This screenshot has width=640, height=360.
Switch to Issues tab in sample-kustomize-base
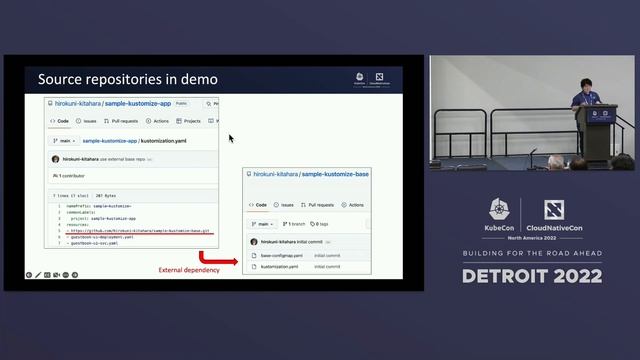pos(284,205)
